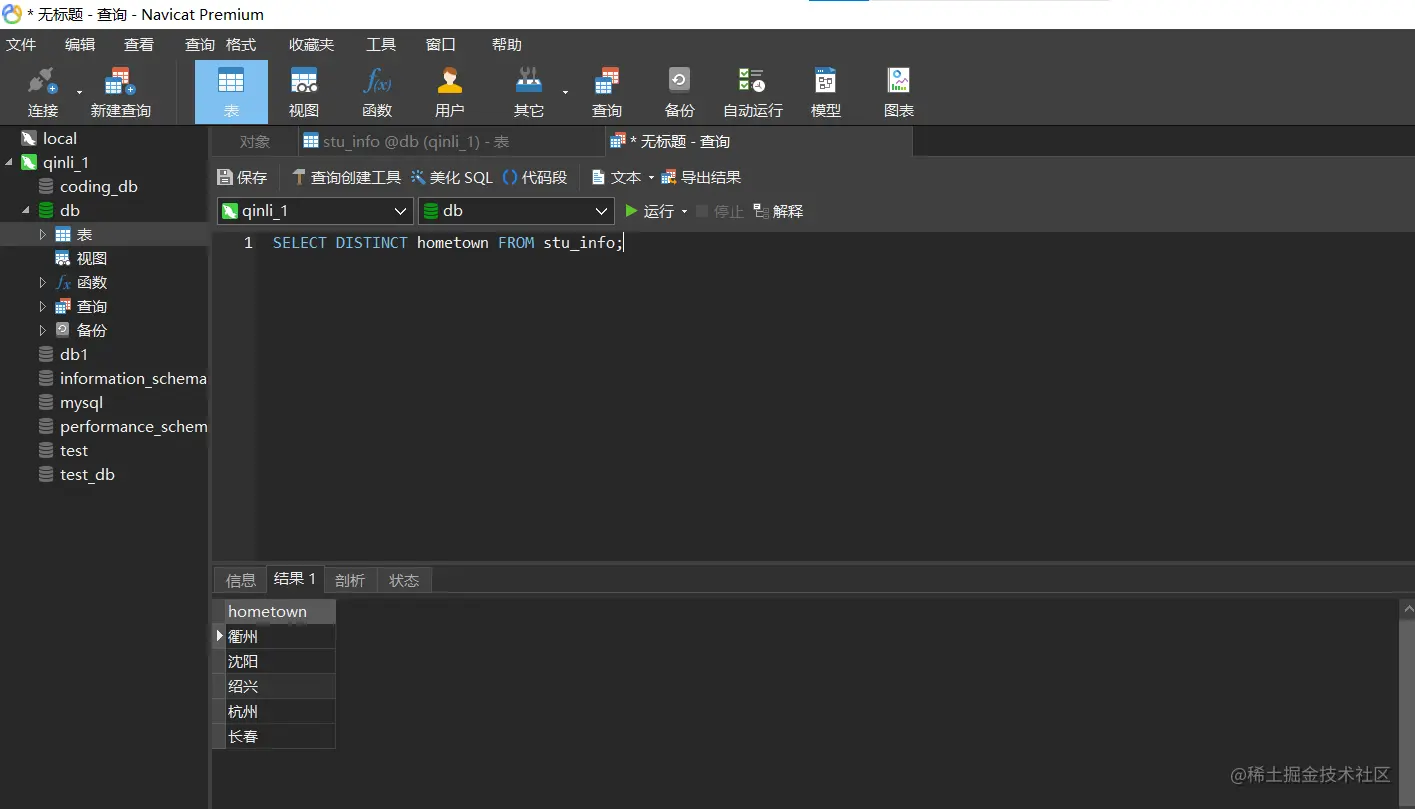Open the 自动运行 automation toolbar icon
The image size is (1415, 809).
pyautogui.click(x=753, y=92)
